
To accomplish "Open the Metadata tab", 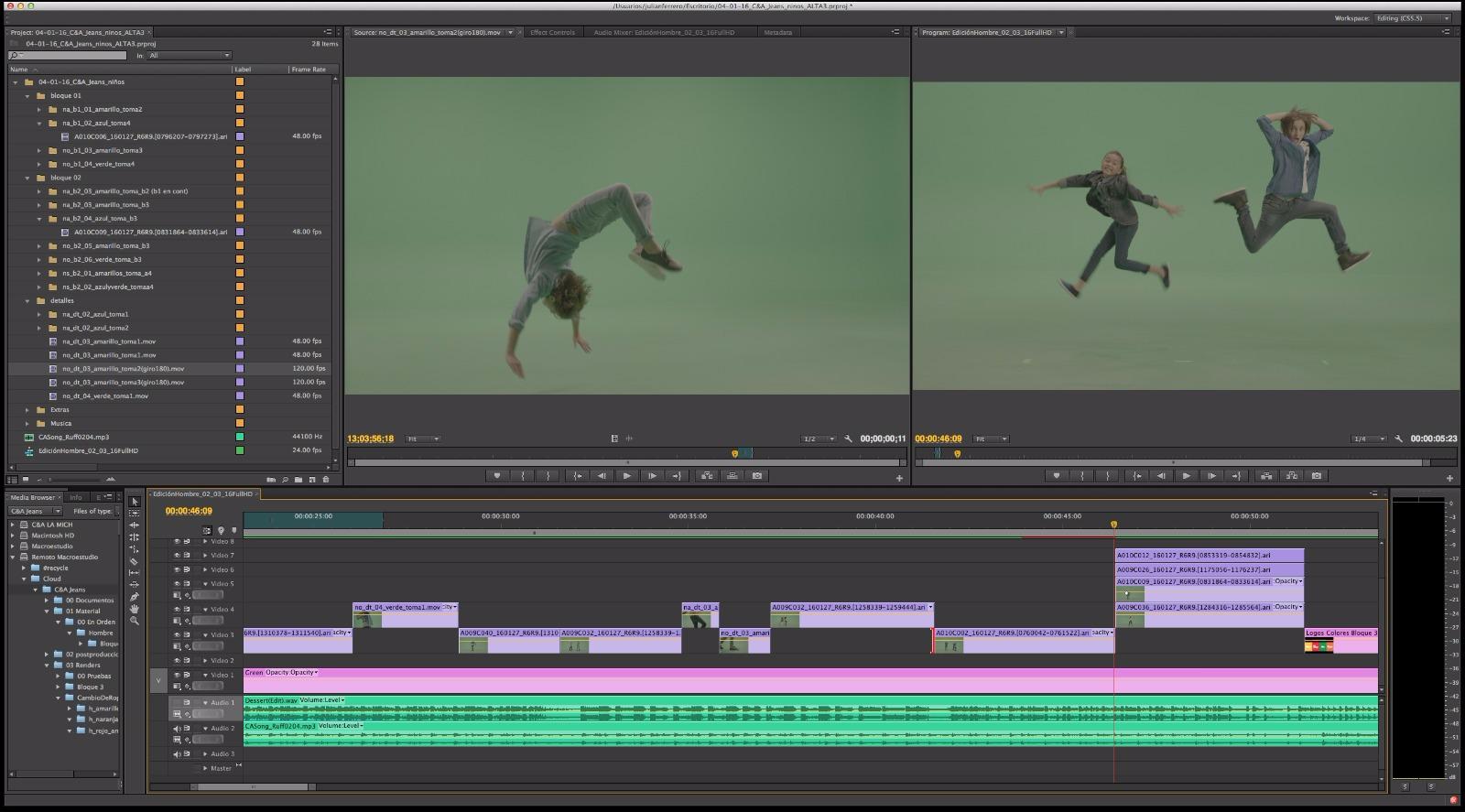I will (x=777, y=32).
